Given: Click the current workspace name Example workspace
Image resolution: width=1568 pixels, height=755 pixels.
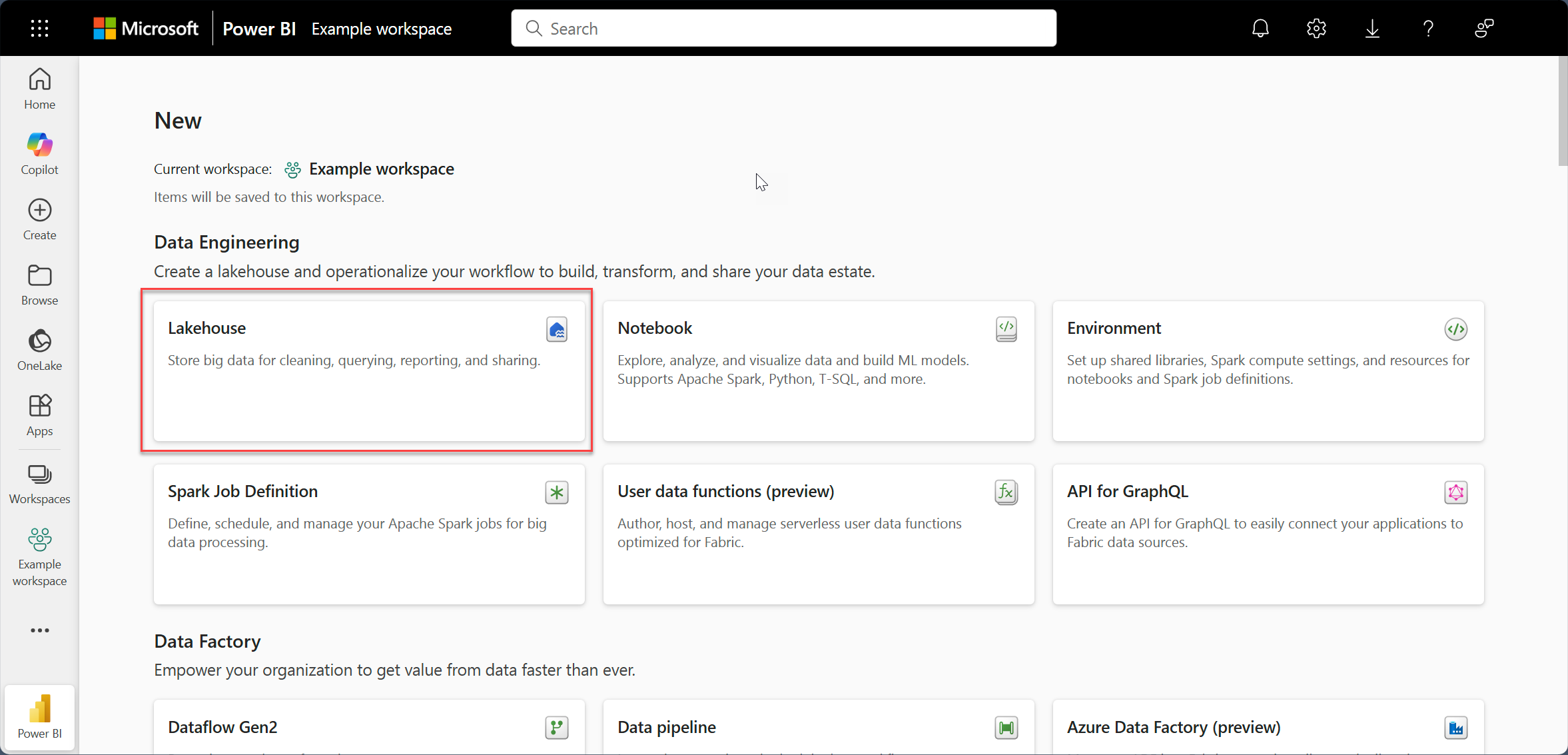Looking at the screenshot, I should pyautogui.click(x=382, y=169).
